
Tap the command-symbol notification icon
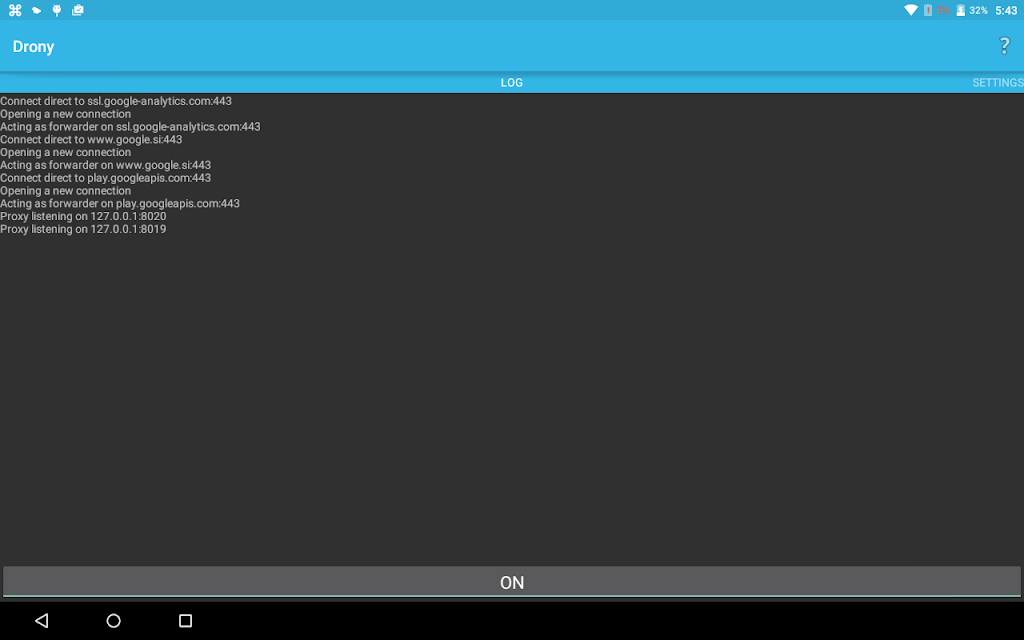[15, 10]
